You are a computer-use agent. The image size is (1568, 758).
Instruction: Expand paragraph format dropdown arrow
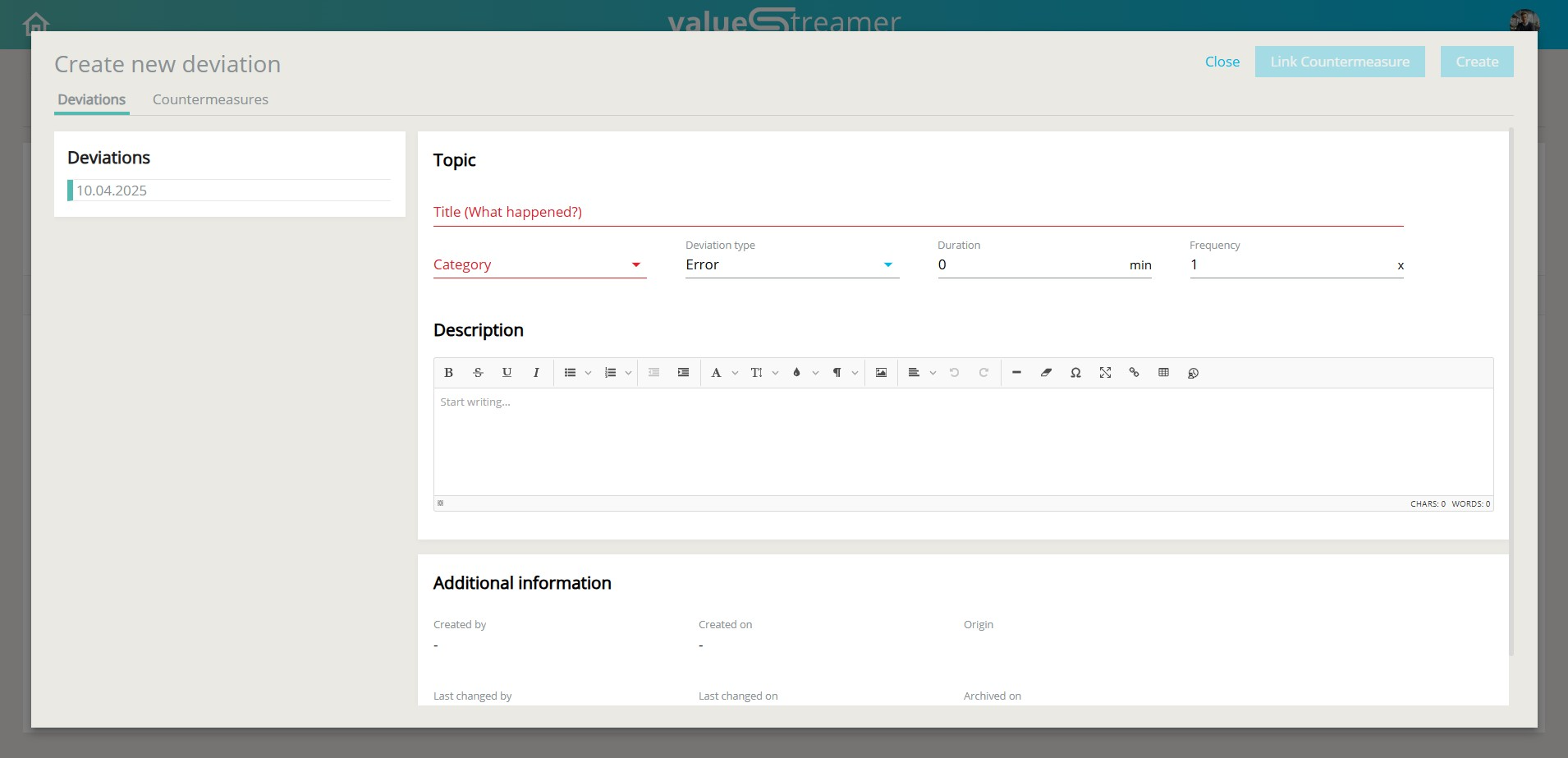click(x=855, y=373)
